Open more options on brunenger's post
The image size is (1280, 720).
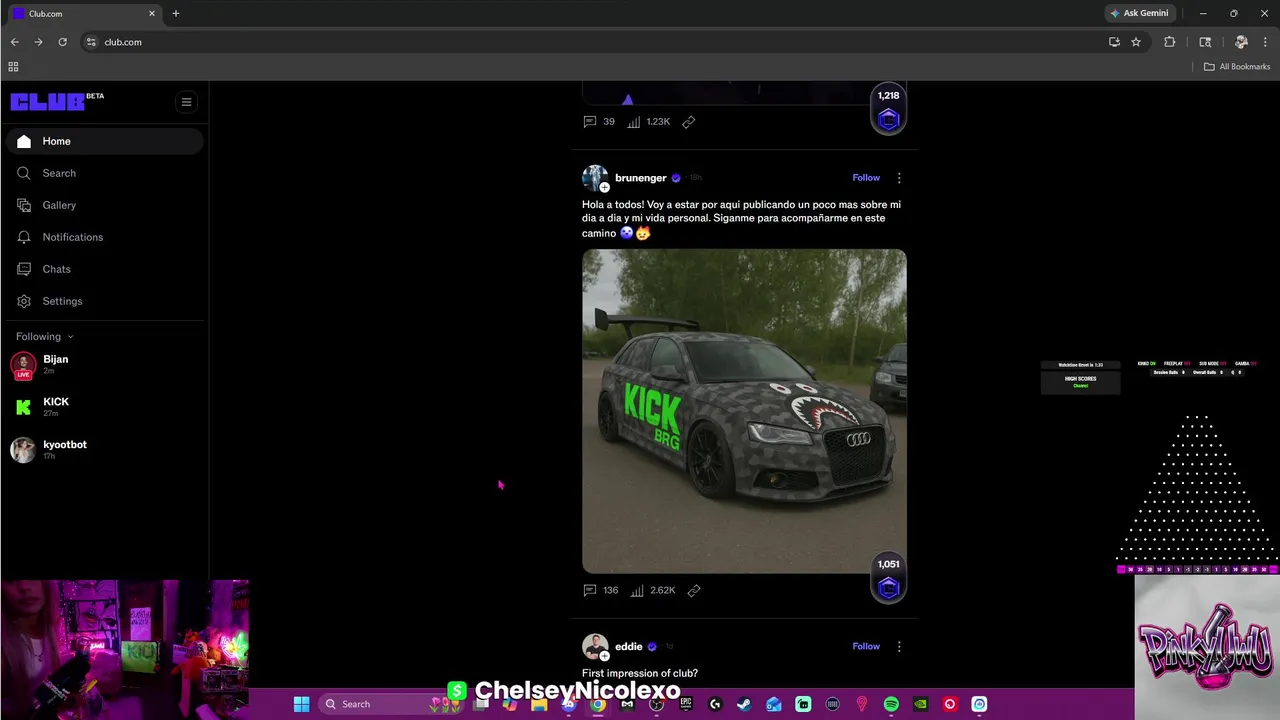tap(898, 178)
